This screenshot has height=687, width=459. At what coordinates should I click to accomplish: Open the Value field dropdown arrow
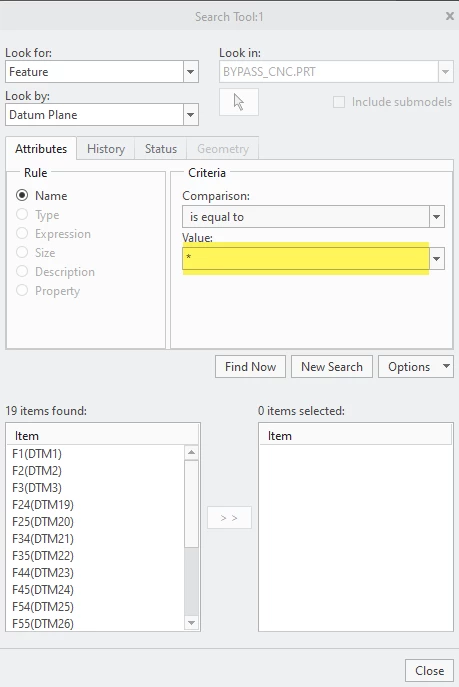tap(436, 259)
